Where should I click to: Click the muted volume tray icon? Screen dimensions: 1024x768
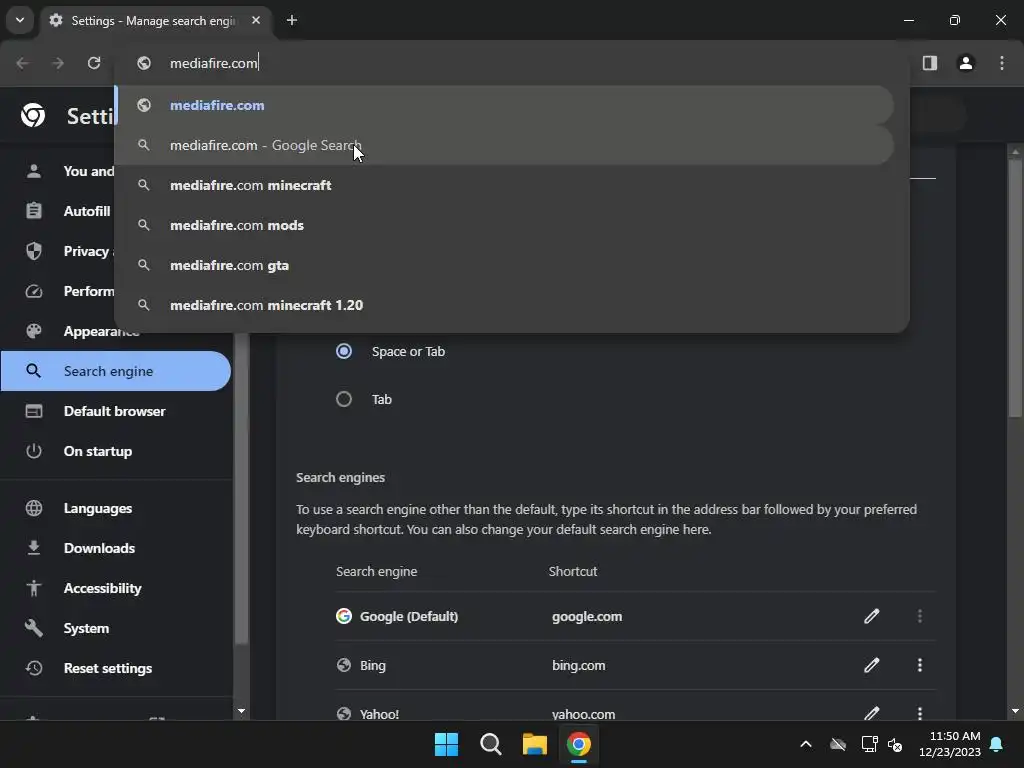click(895, 744)
